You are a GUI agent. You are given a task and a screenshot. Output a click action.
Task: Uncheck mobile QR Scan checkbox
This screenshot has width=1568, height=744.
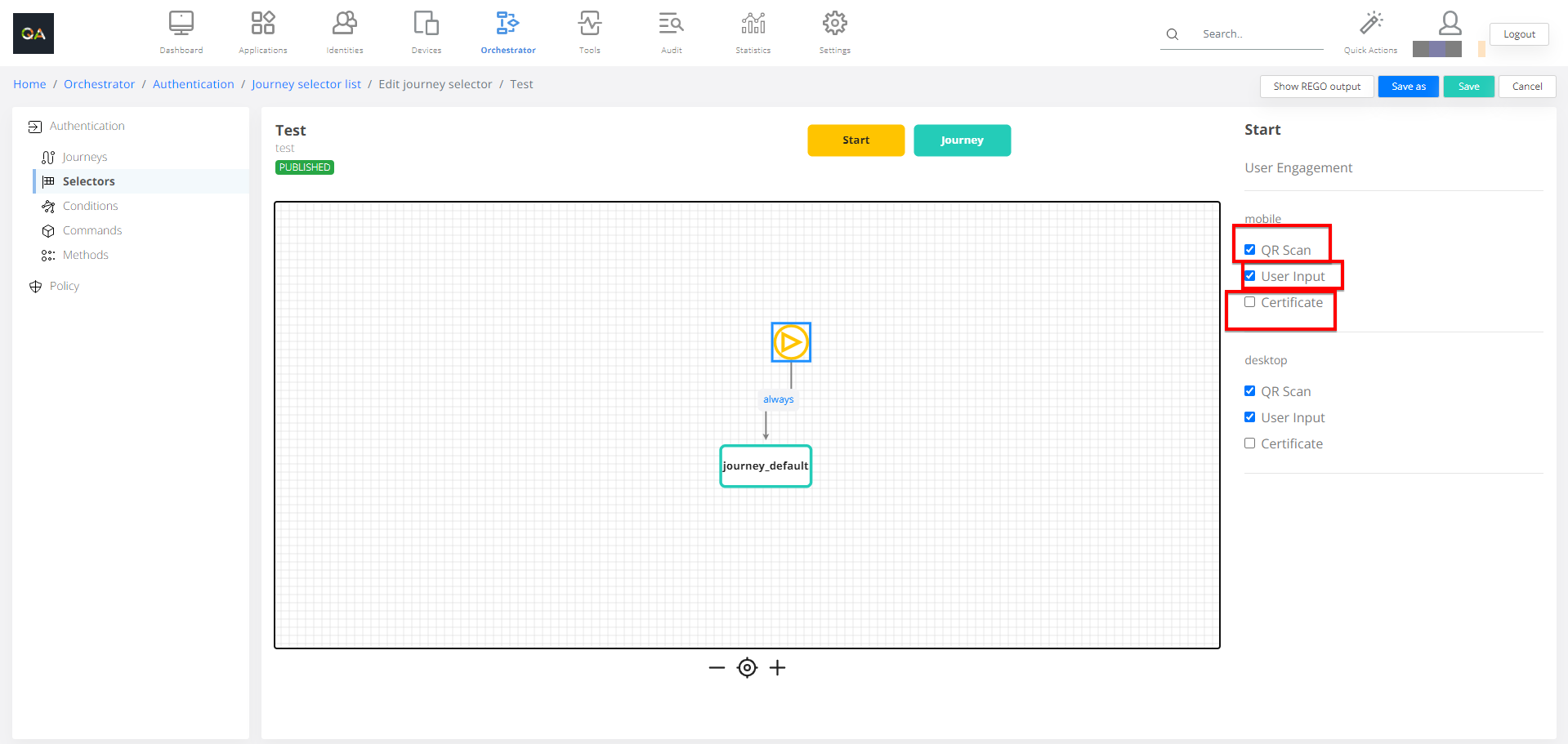coord(1249,250)
